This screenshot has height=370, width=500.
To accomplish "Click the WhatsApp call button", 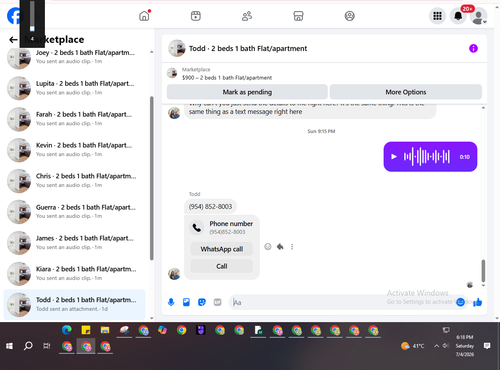I will coord(222,249).
